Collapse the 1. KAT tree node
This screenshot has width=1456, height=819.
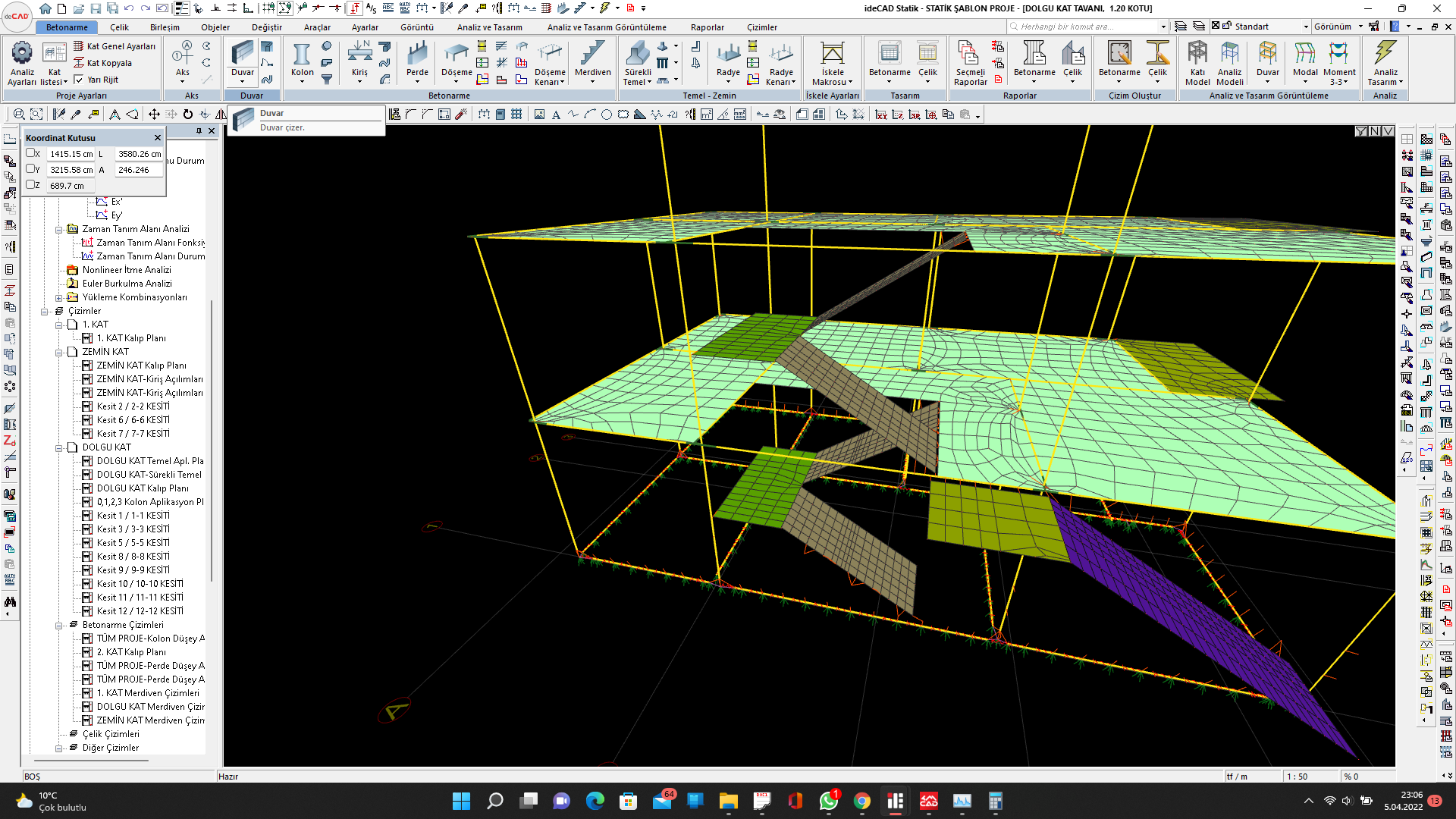[x=59, y=325]
